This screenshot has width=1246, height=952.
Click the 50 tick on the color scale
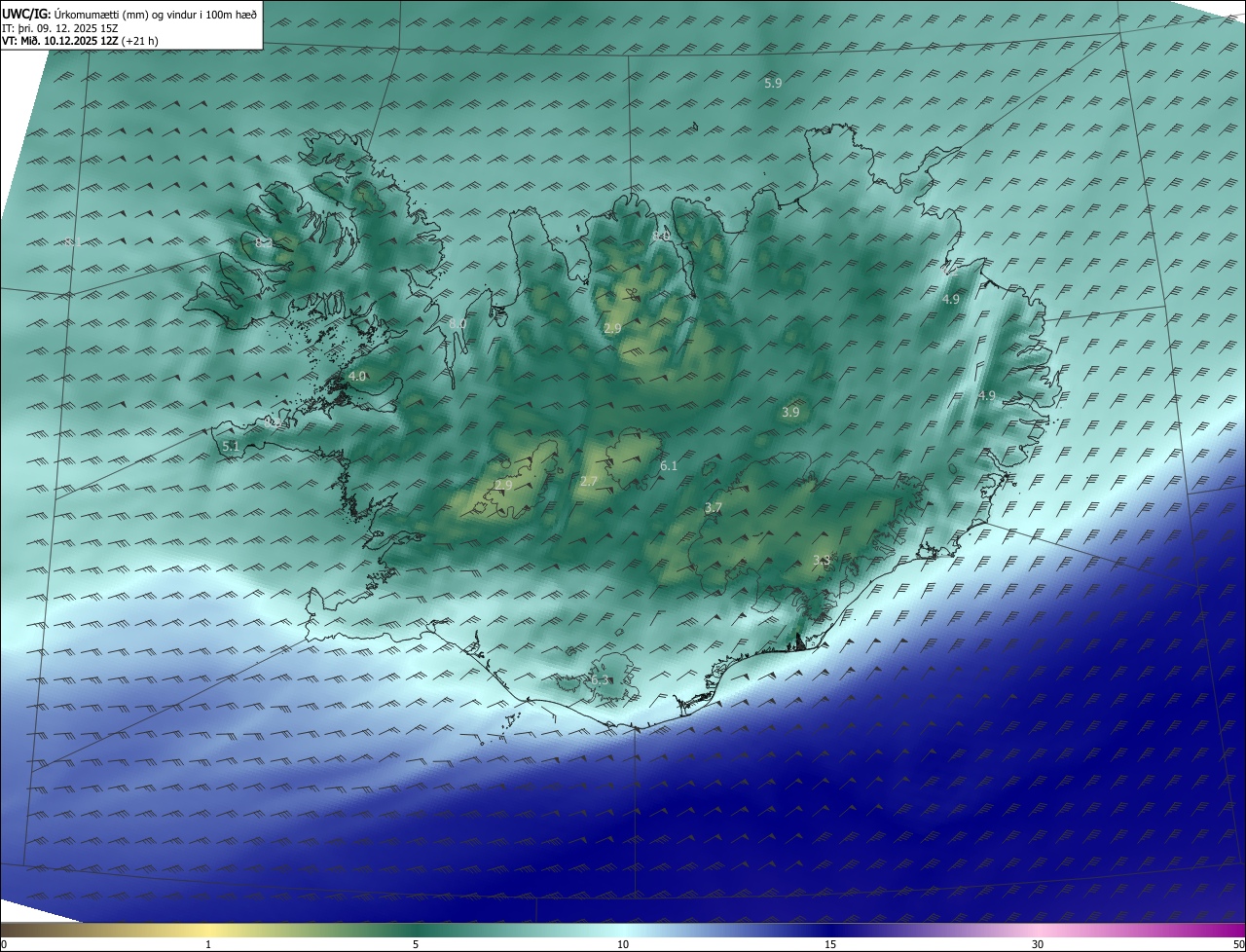(x=1238, y=944)
